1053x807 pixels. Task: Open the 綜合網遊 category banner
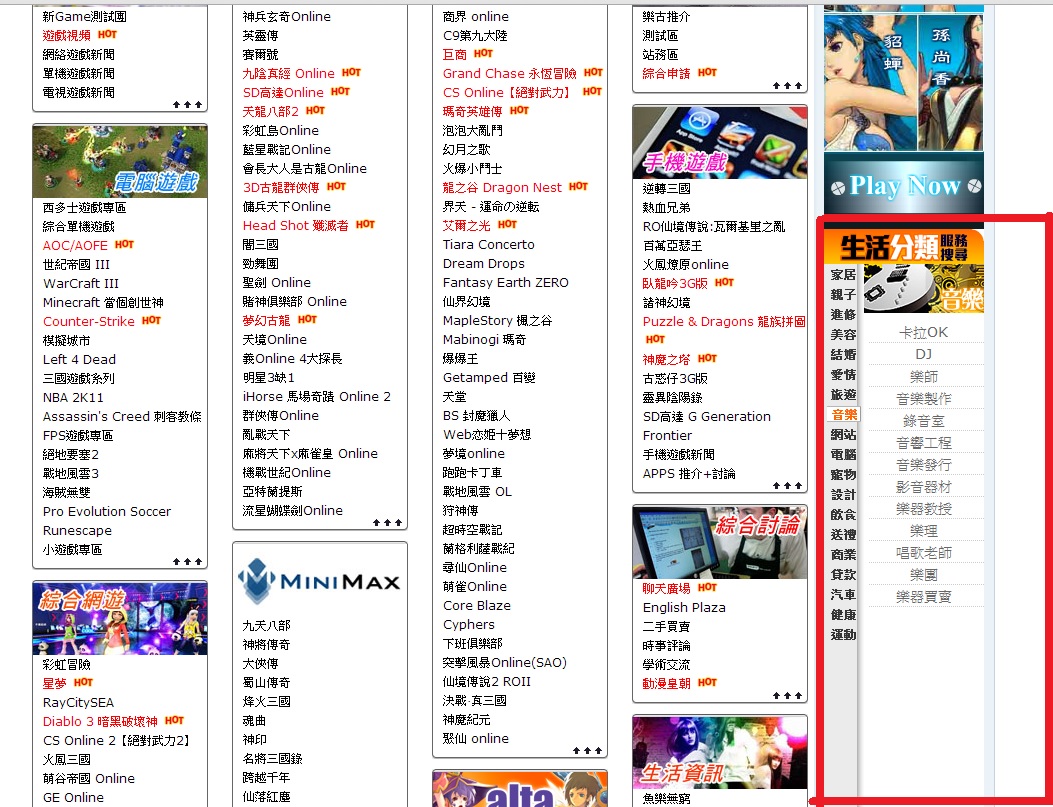point(120,618)
